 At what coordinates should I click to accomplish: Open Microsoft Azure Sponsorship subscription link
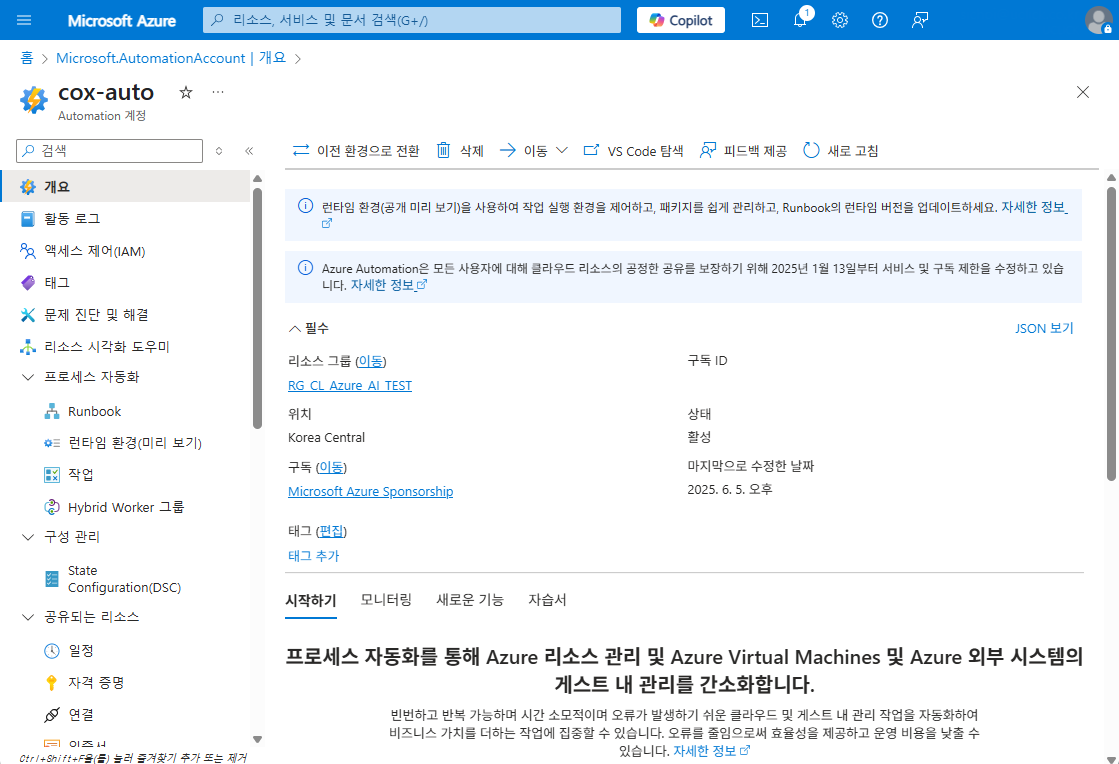pos(370,491)
